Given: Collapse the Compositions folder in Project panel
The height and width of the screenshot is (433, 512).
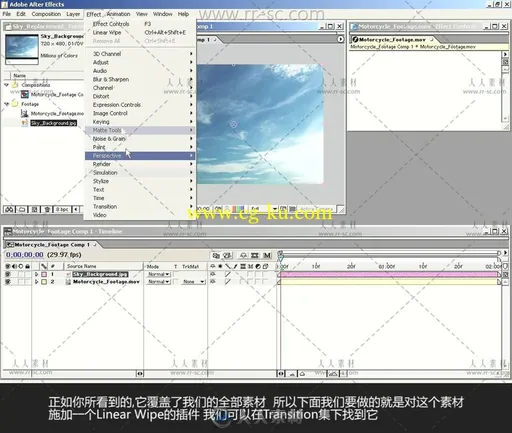Looking at the screenshot, I should click(x=7, y=85).
